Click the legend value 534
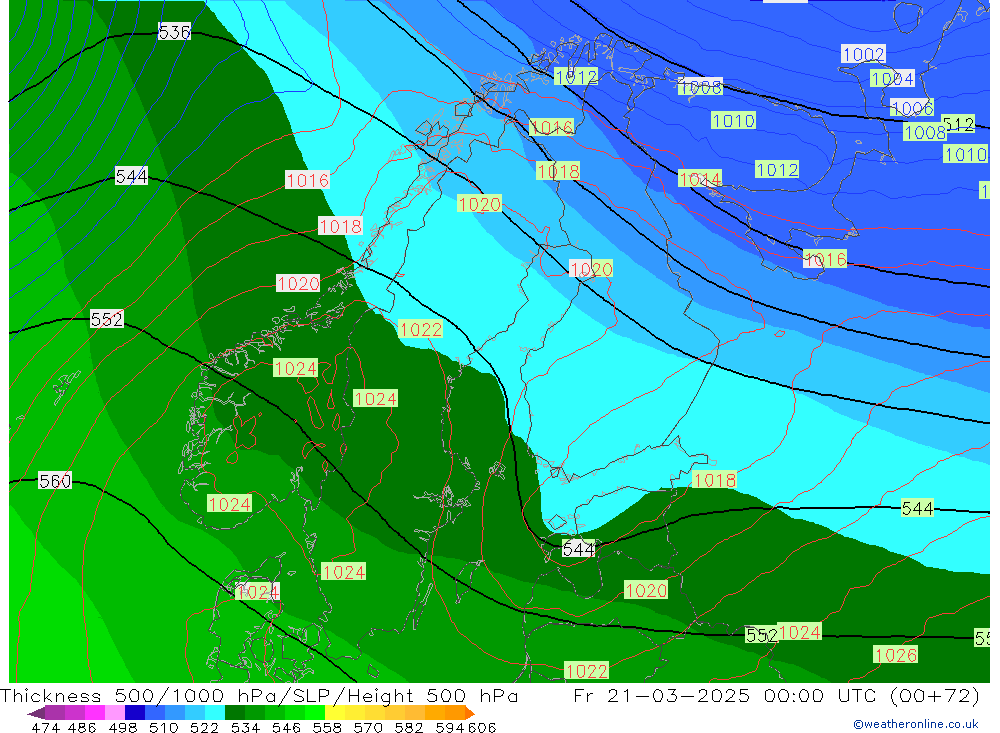The height and width of the screenshot is (733, 1000). tap(245, 727)
